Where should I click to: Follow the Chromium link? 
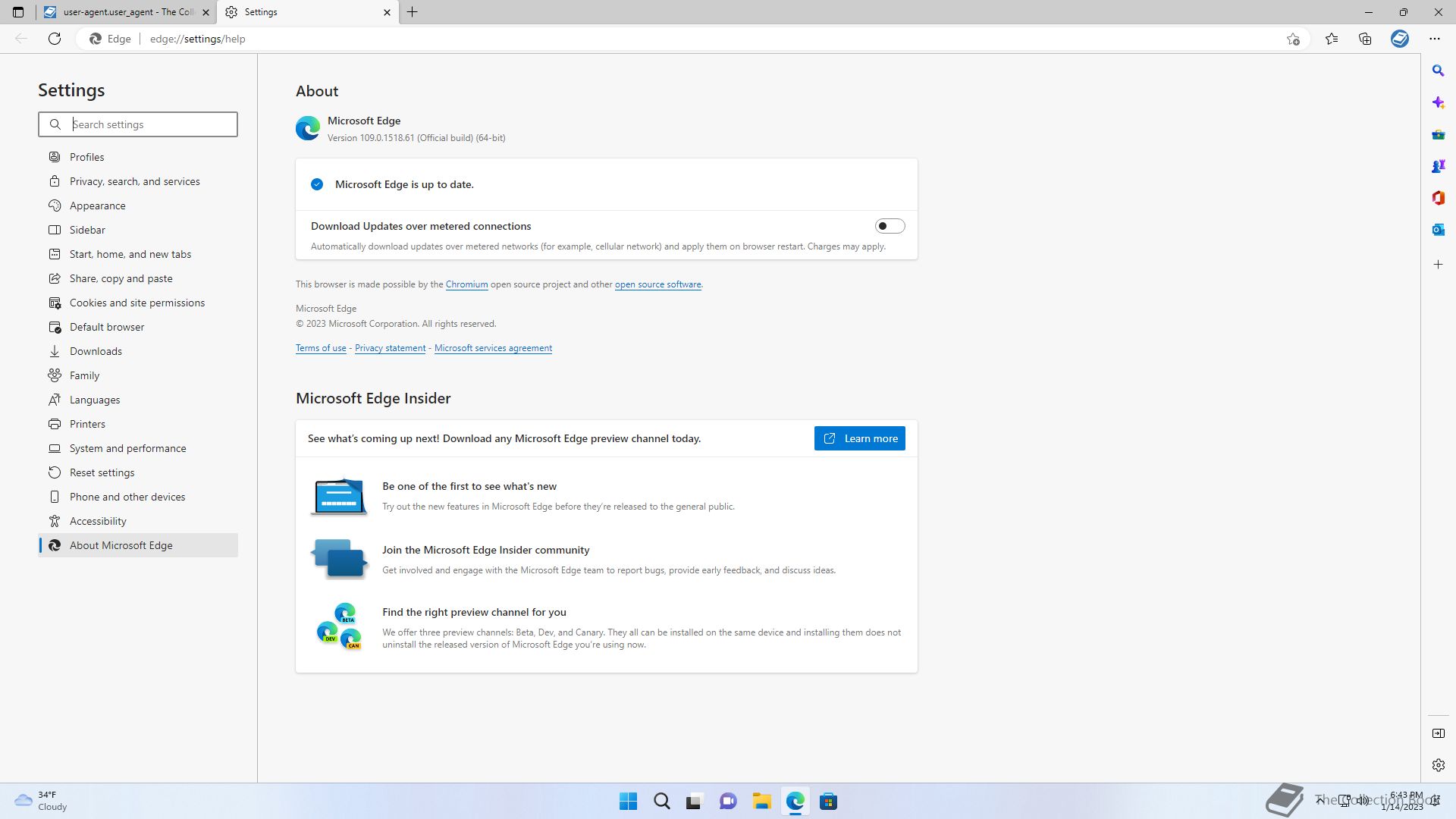click(x=466, y=284)
